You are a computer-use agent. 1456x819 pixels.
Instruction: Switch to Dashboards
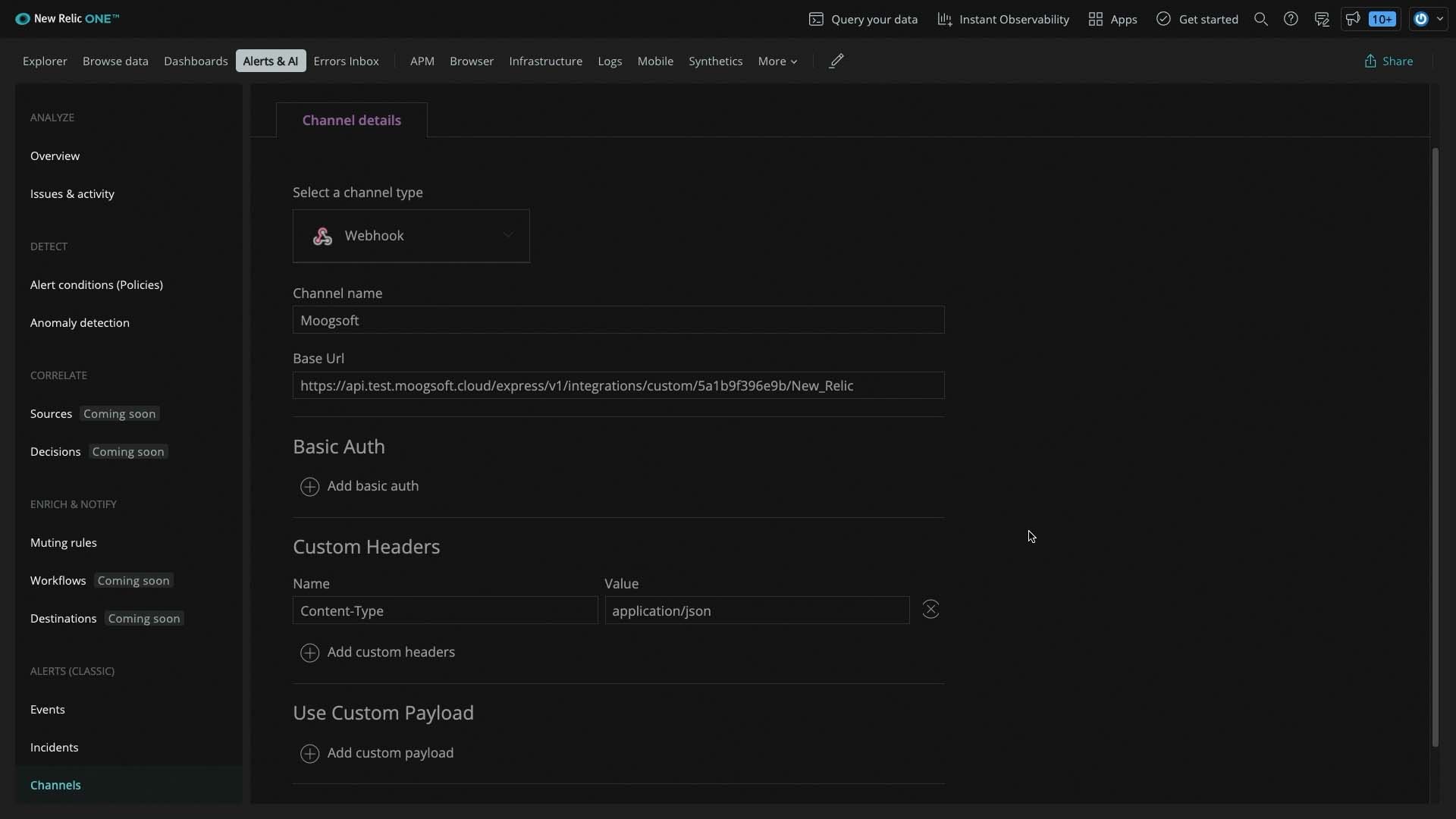coord(196,61)
